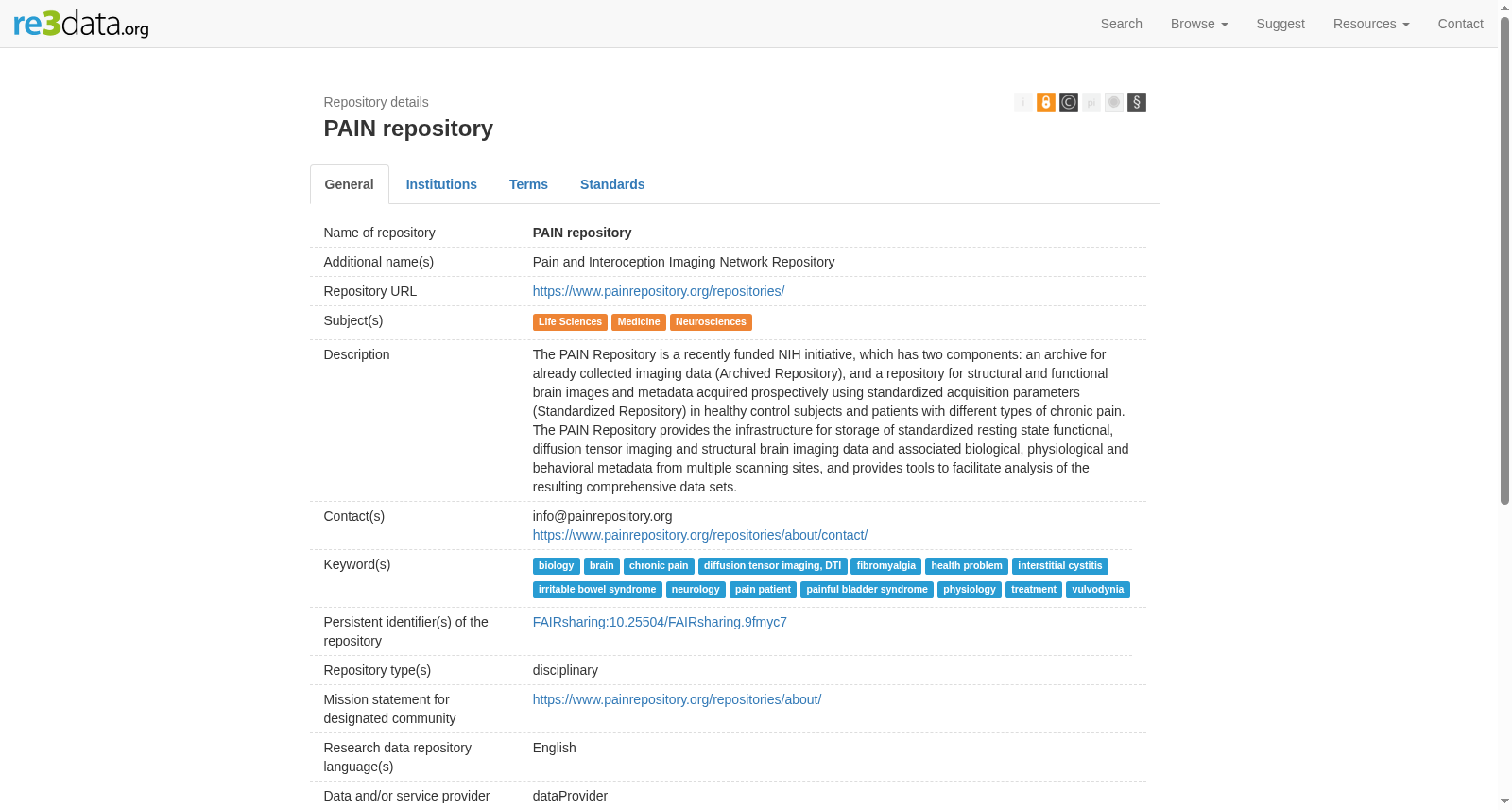Open the repository URL painrepository.org/repositories/

(659, 291)
